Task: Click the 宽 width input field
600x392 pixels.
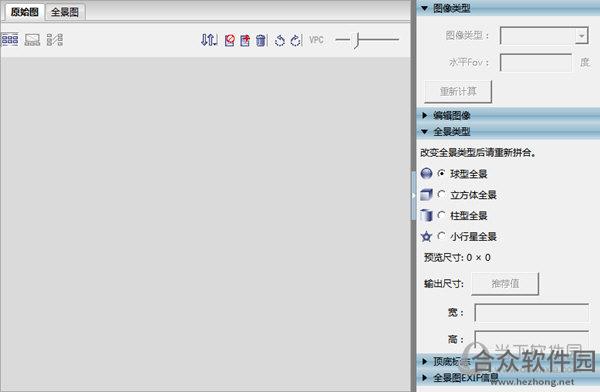Action: click(x=532, y=312)
